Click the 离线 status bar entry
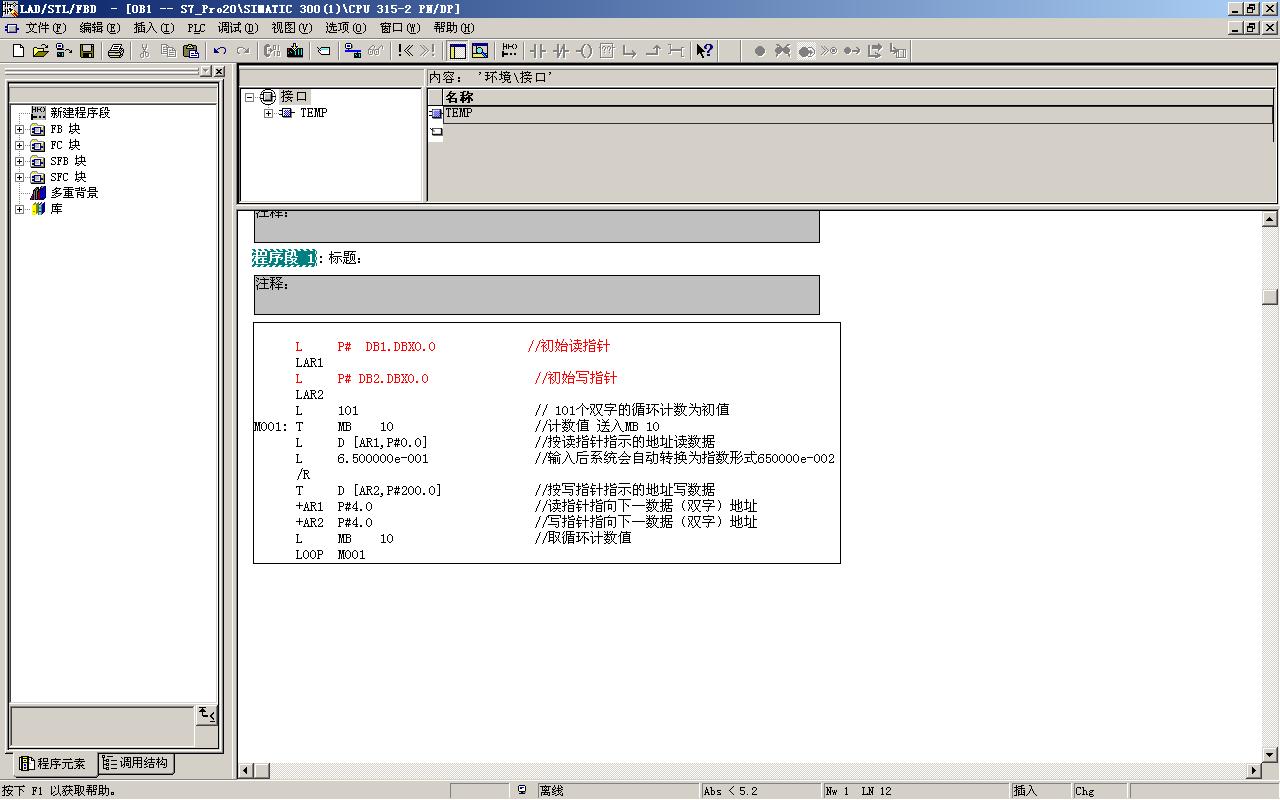This screenshot has height=800, width=1280. pos(551,791)
